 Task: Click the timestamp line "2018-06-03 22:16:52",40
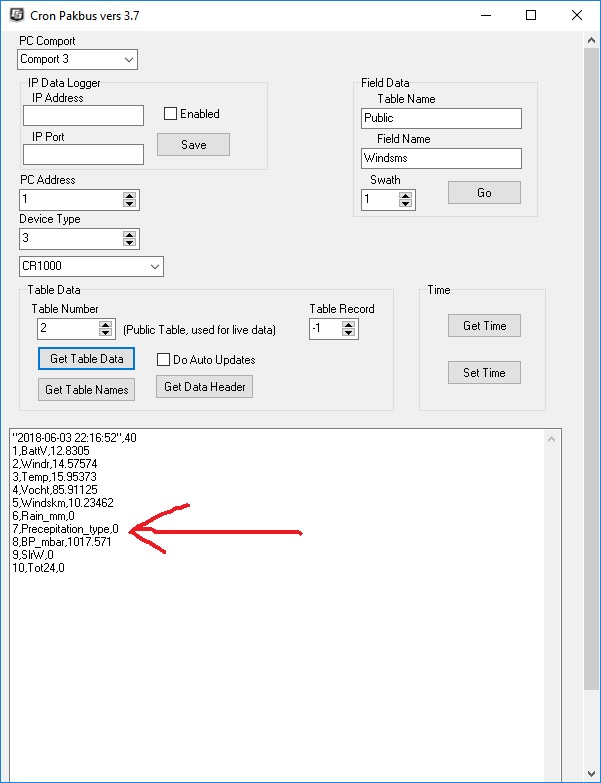click(x=74, y=438)
